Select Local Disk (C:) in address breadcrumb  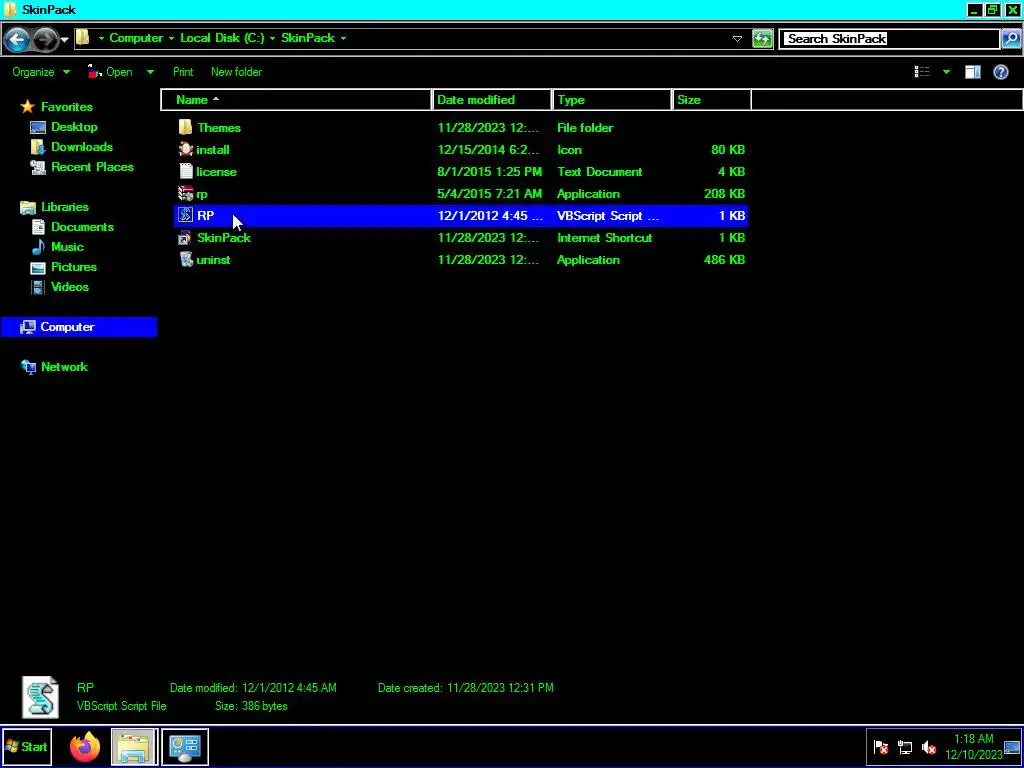click(x=222, y=38)
